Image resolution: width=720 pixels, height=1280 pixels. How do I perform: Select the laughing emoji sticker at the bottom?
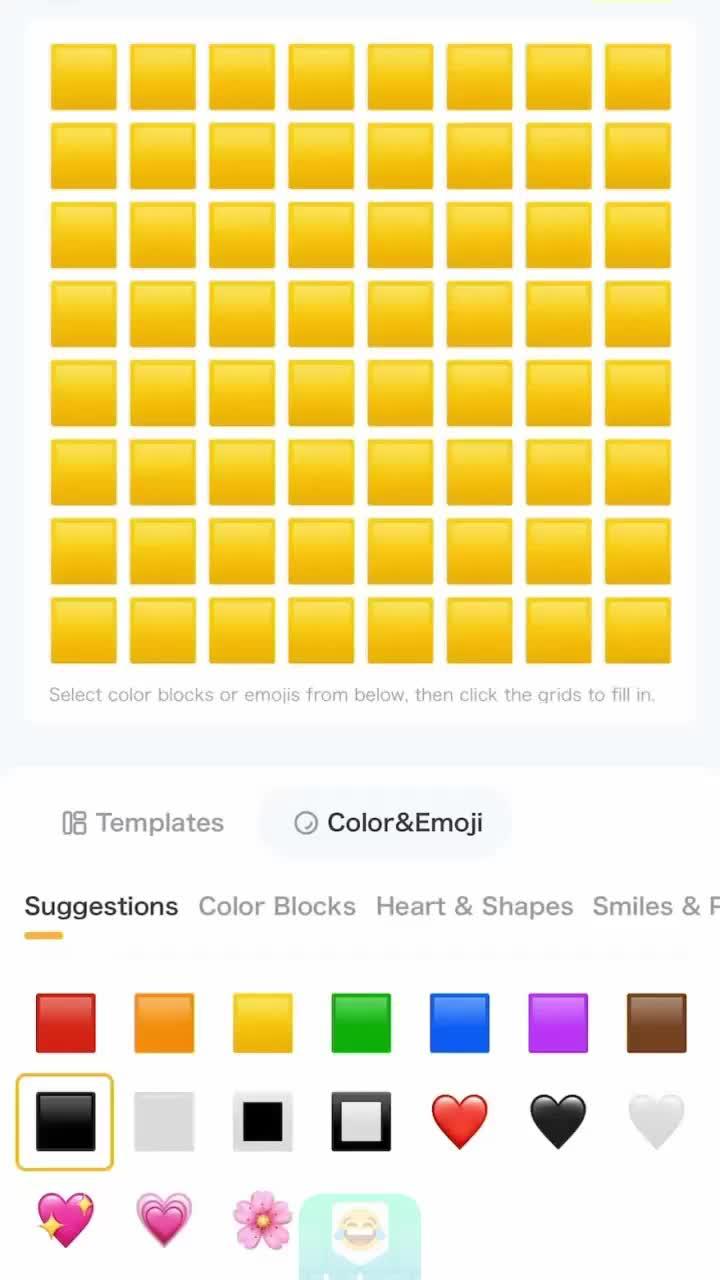tap(360, 1237)
